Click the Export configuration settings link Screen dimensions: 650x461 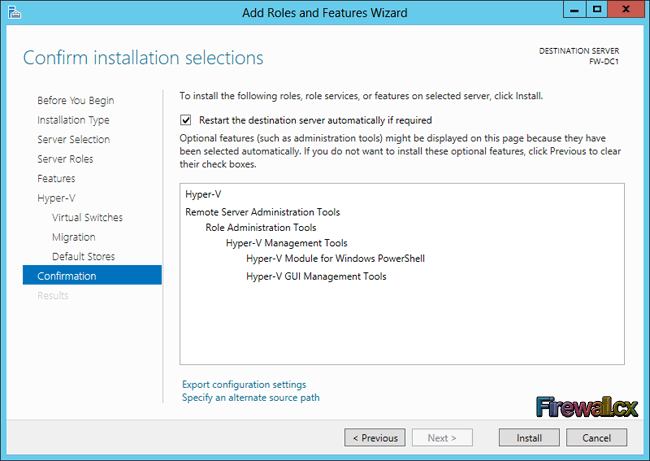coord(244,384)
